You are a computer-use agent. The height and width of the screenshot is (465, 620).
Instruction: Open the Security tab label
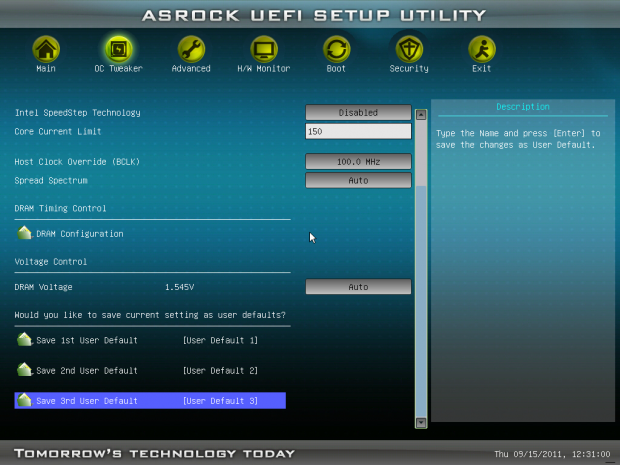click(x=409, y=68)
